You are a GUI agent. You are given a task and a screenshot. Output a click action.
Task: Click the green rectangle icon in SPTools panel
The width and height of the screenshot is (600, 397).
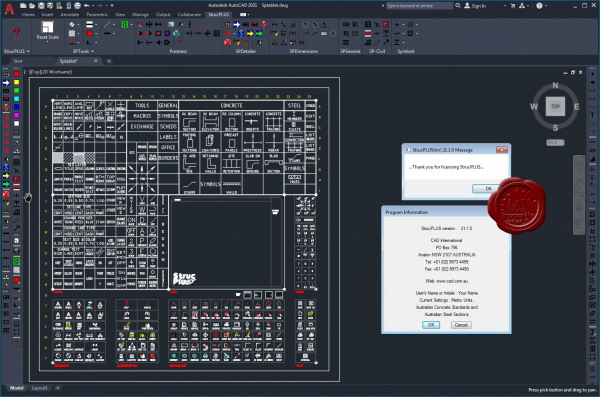click(125, 25)
